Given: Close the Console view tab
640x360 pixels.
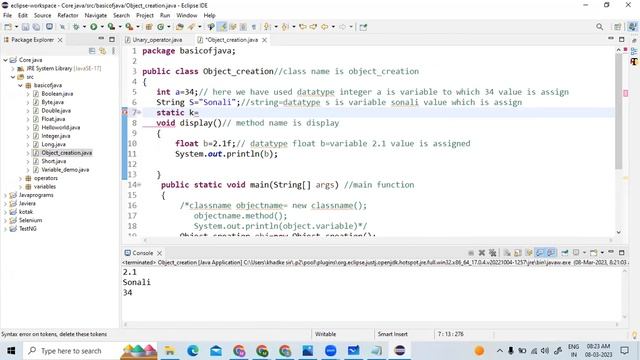Looking at the screenshot, I should 160,253.
